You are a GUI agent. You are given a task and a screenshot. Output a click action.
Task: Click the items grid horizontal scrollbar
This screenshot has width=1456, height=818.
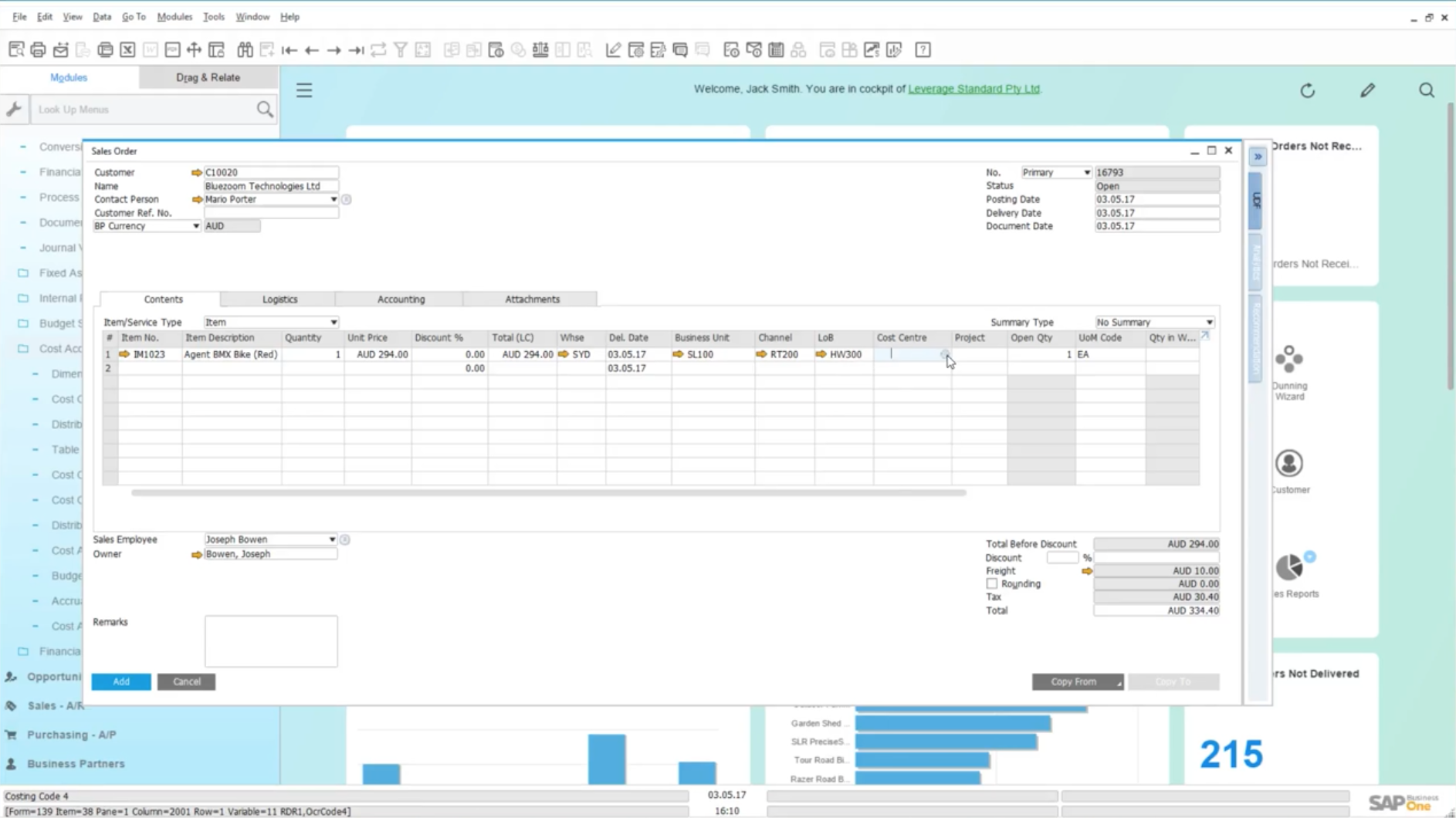click(x=548, y=492)
